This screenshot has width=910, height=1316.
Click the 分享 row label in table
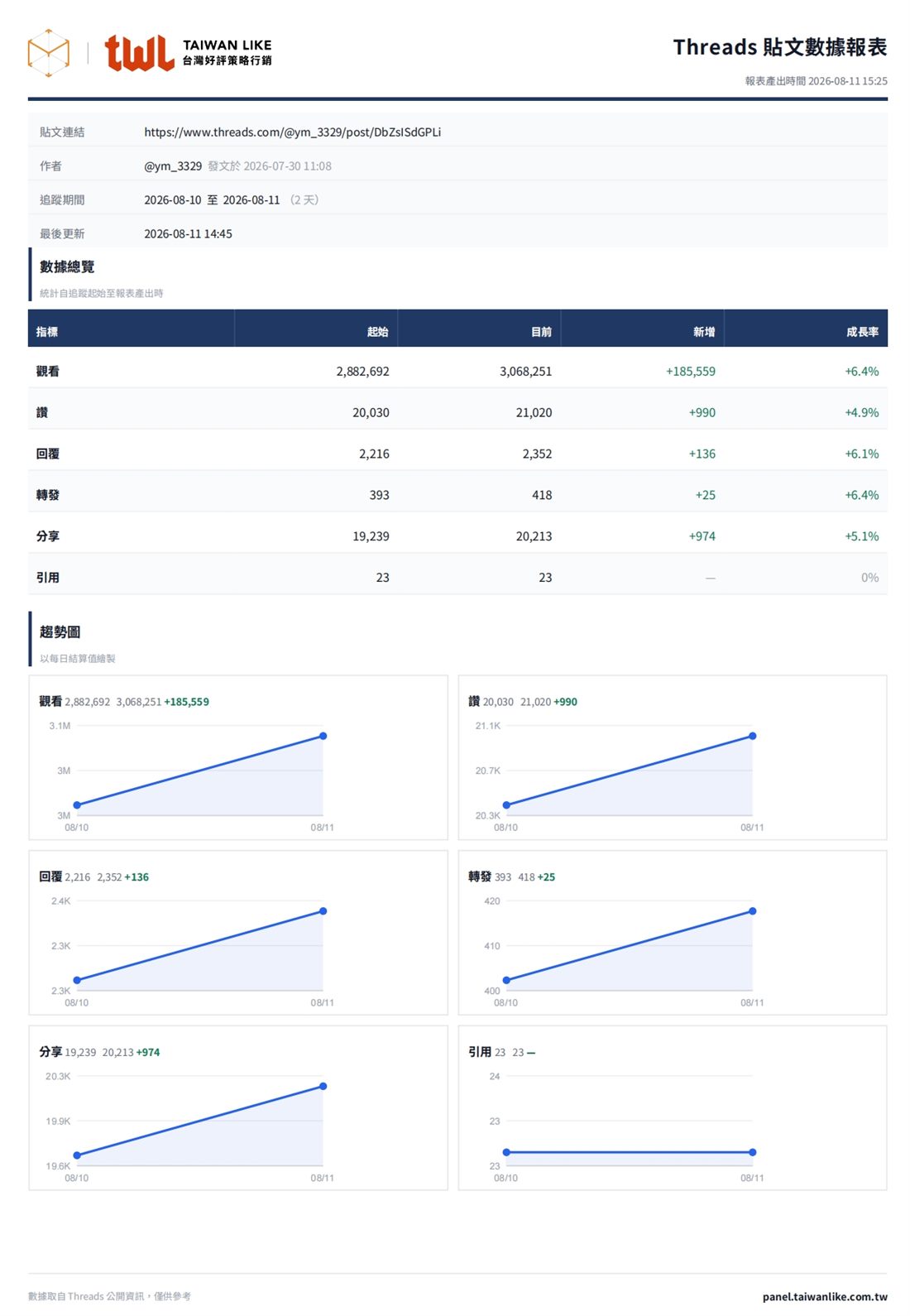pos(48,536)
